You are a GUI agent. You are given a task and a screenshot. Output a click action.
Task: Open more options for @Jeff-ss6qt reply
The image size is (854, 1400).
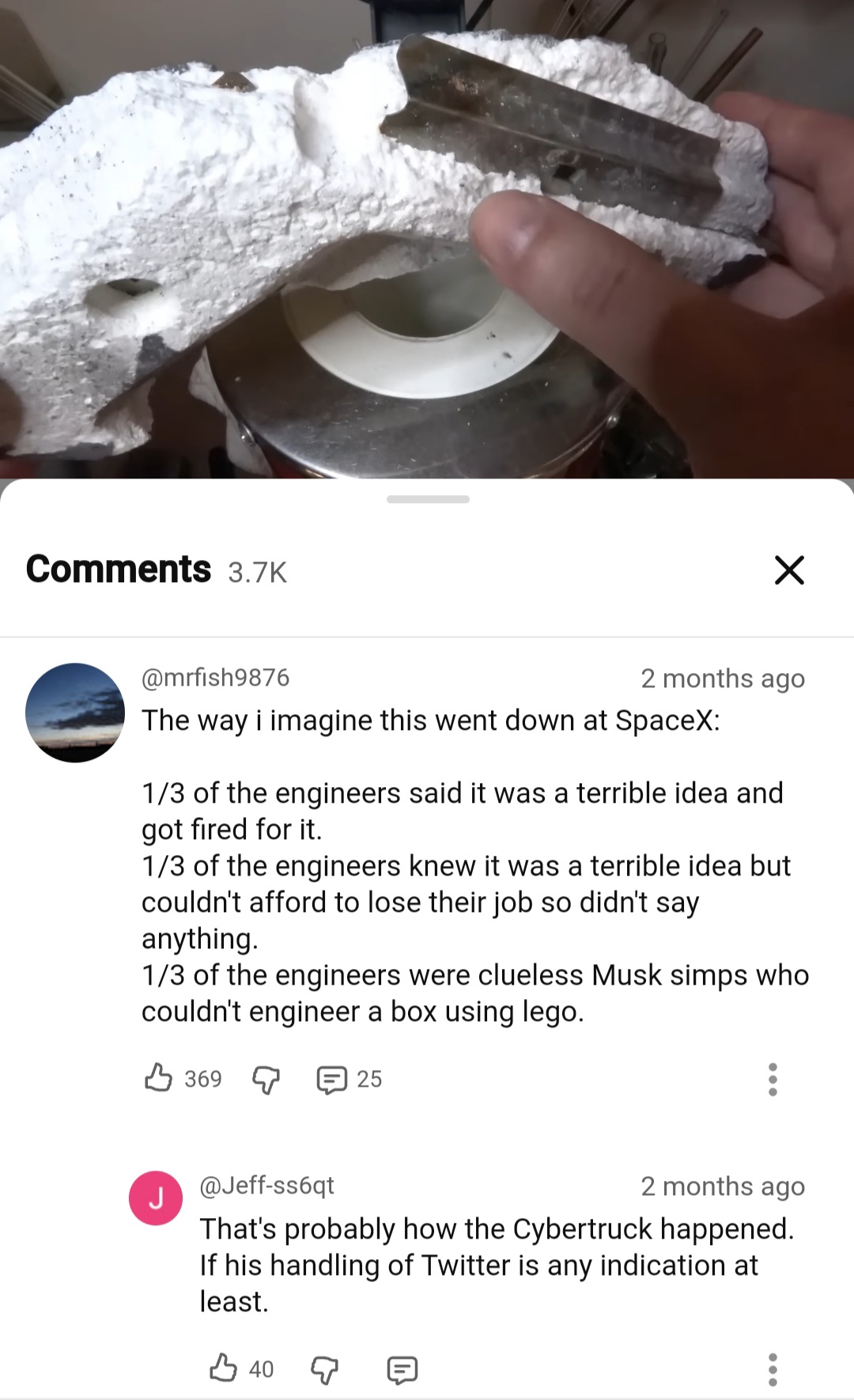click(773, 1369)
